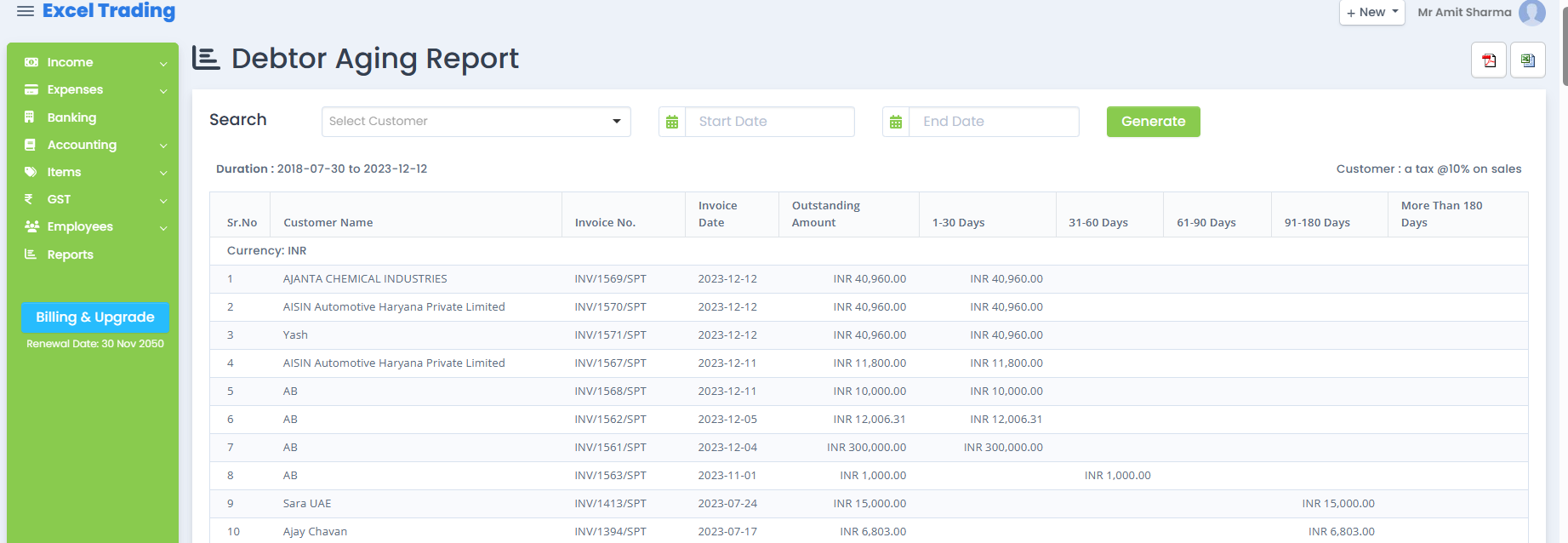
Task: Click the Start Date input field
Action: click(769, 122)
